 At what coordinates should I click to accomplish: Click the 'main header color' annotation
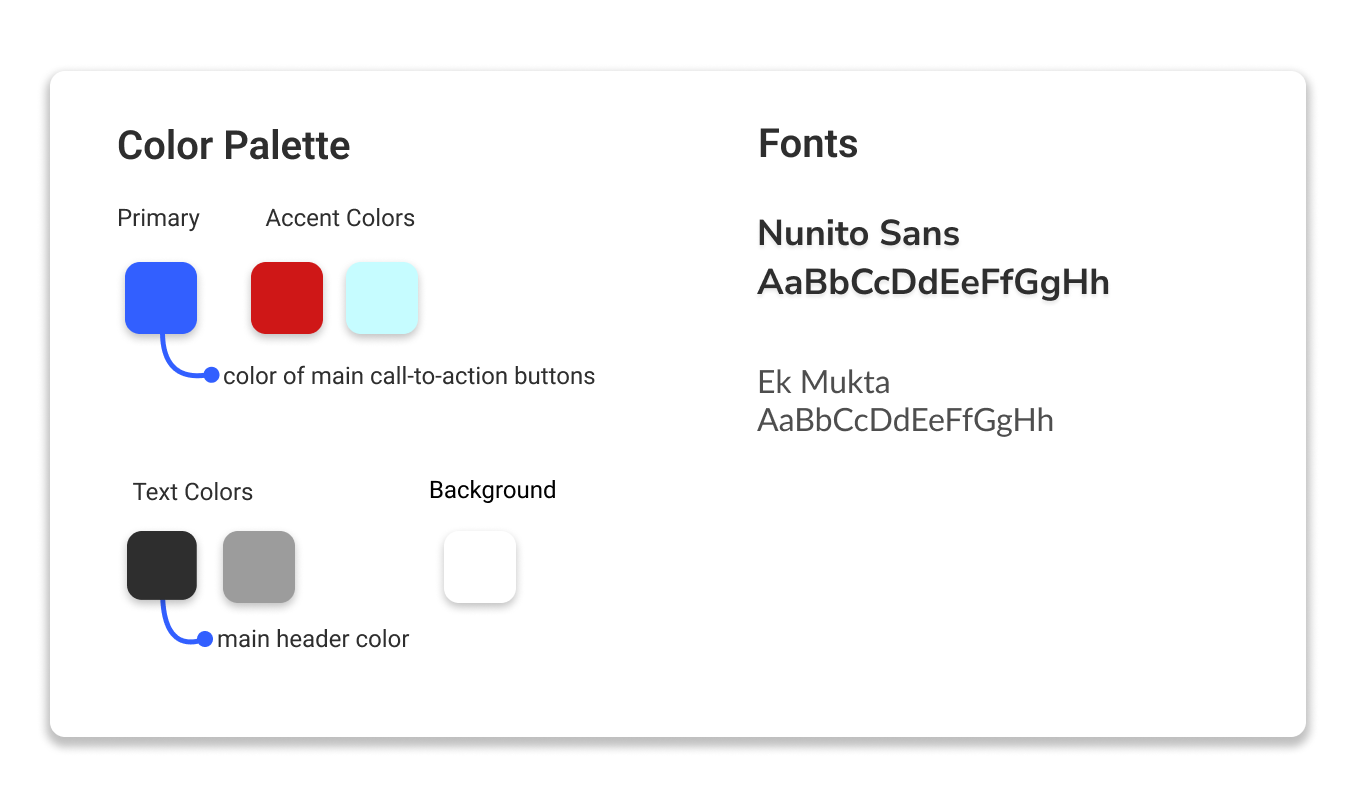point(313,639)
